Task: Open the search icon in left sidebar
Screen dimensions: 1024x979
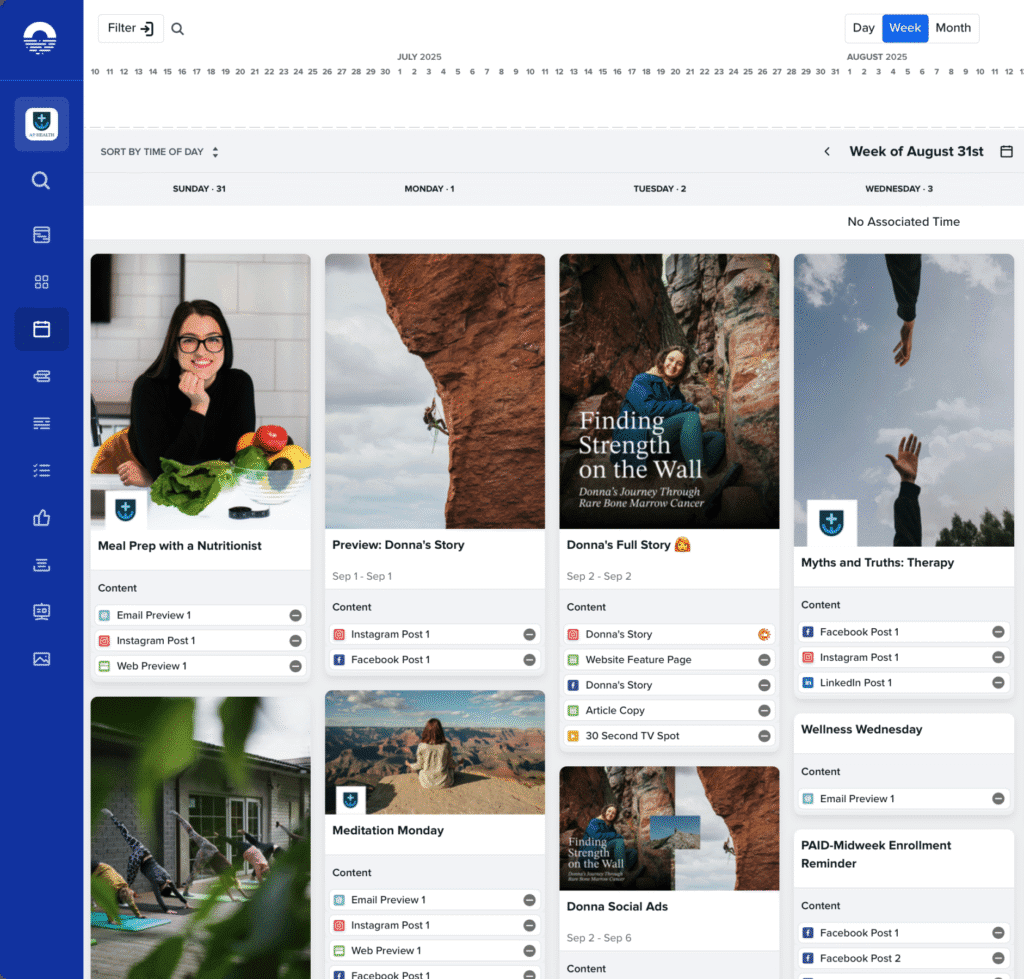Action: pyautogui.click(x=41, y=181)
